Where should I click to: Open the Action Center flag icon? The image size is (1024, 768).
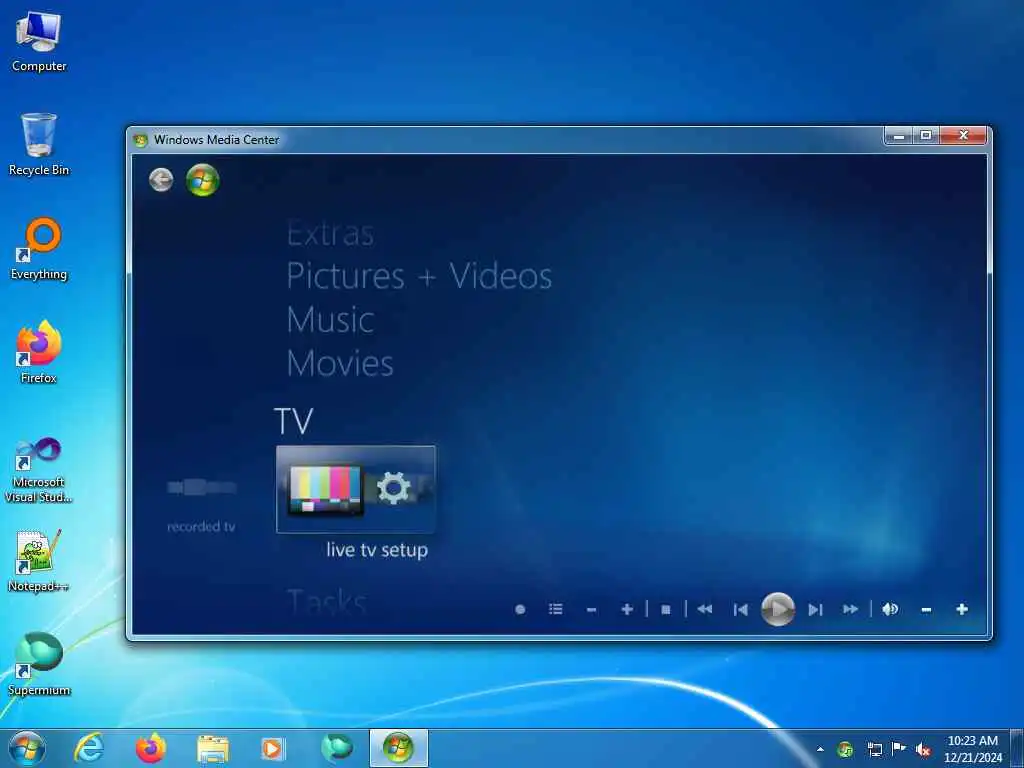(899, 749)
